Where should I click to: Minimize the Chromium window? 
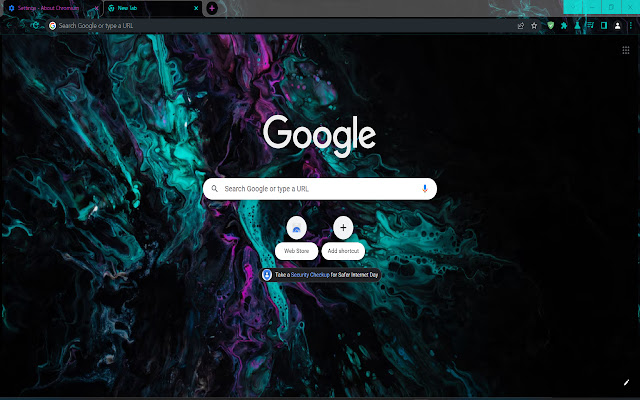592,7
